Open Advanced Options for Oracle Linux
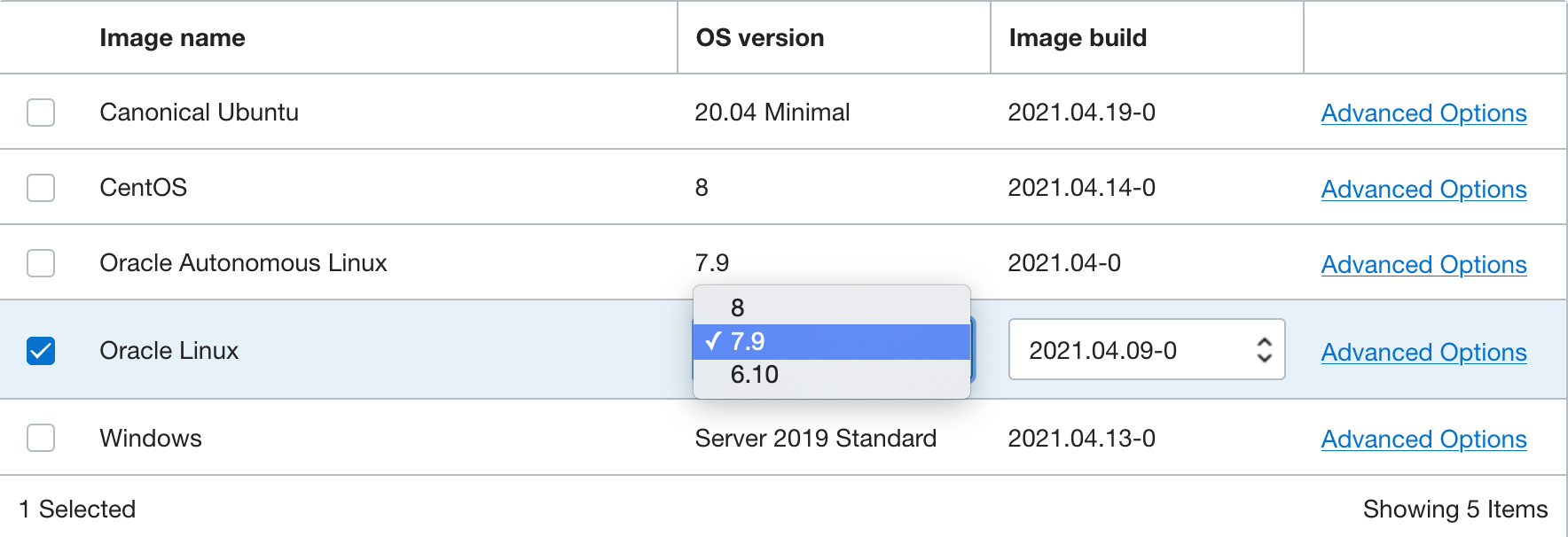This screenshot has height=537, width=1568. (x=1423, y=353)
